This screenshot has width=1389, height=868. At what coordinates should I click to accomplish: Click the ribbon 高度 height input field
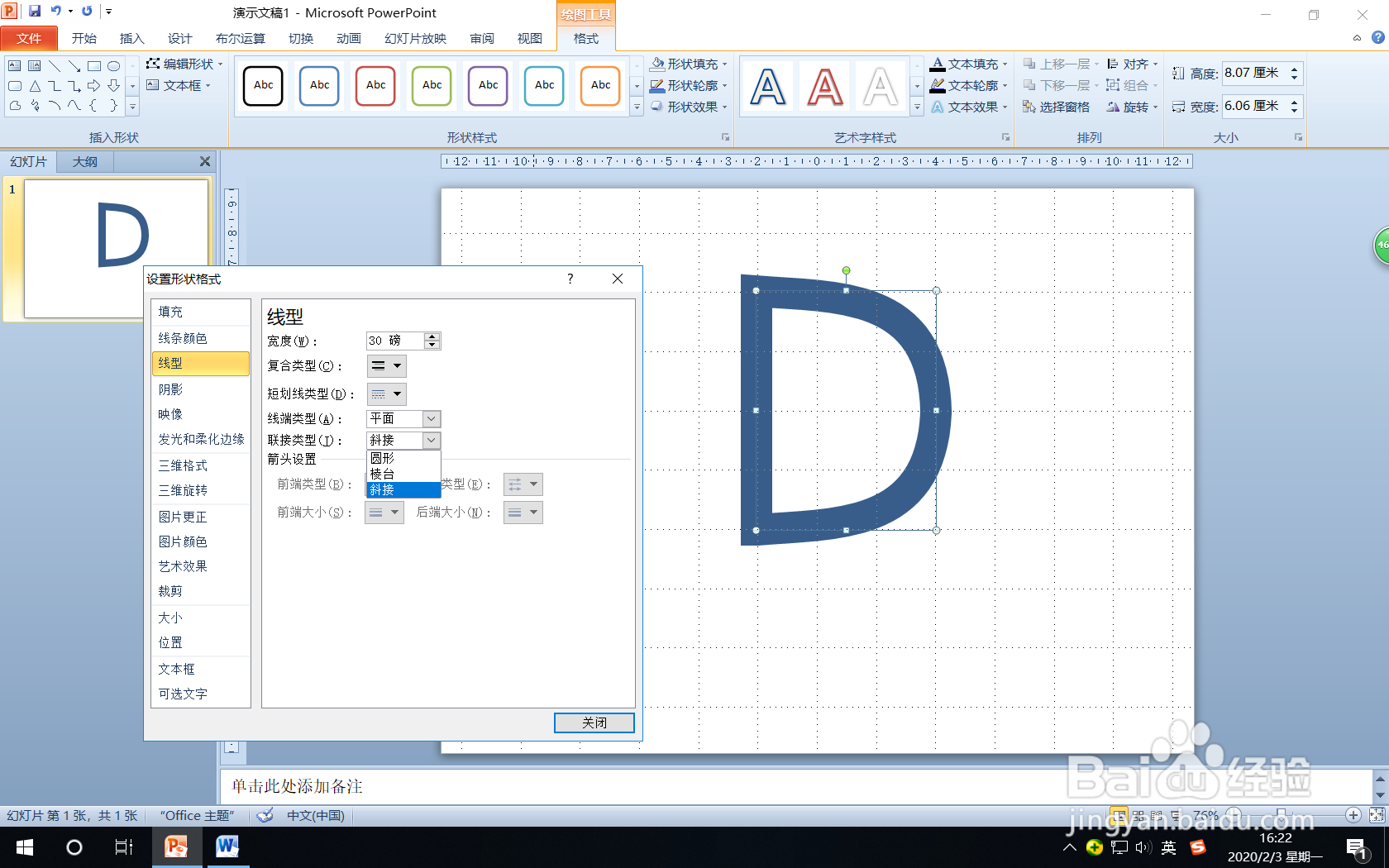1256,73
